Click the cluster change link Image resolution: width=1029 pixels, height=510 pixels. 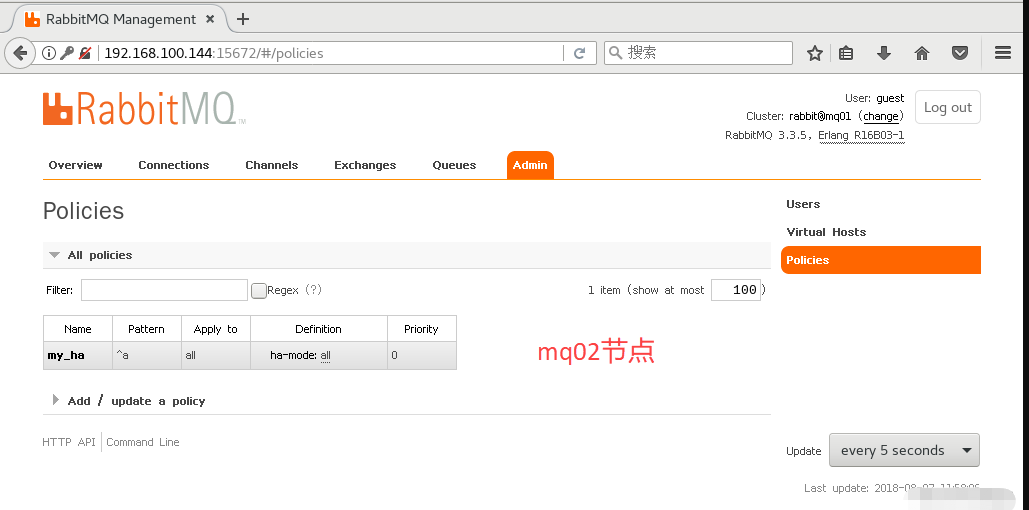(881, 116)
